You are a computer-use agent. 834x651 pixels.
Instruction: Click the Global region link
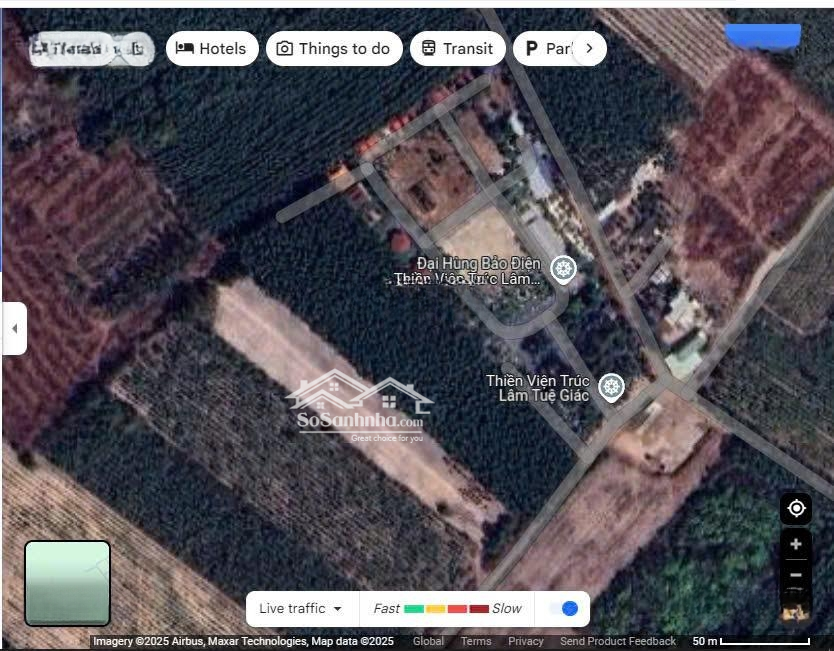(x=428, y=641)
